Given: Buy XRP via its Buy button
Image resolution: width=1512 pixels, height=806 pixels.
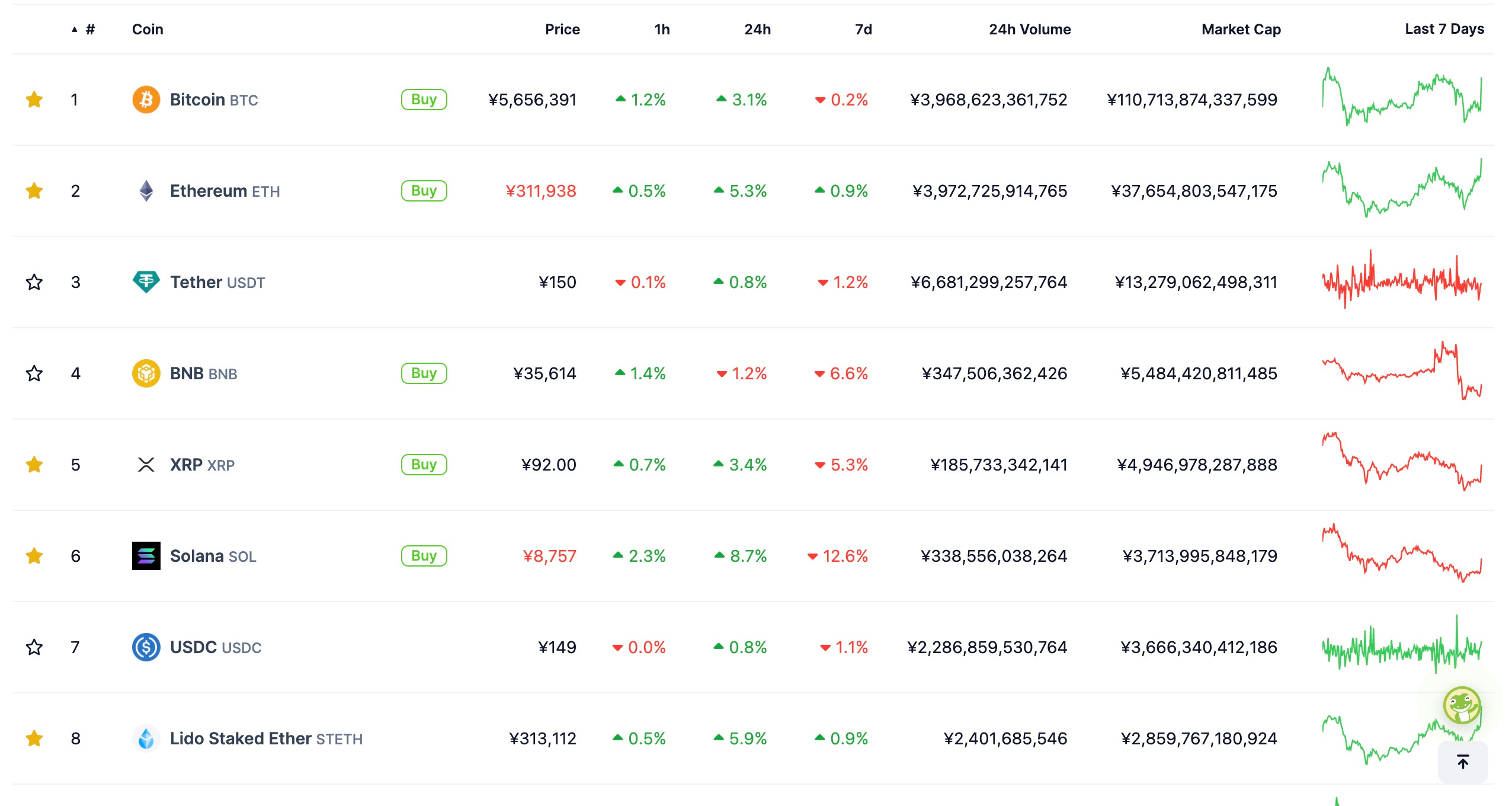Looking at the screenshot, I should pos(424,465).
